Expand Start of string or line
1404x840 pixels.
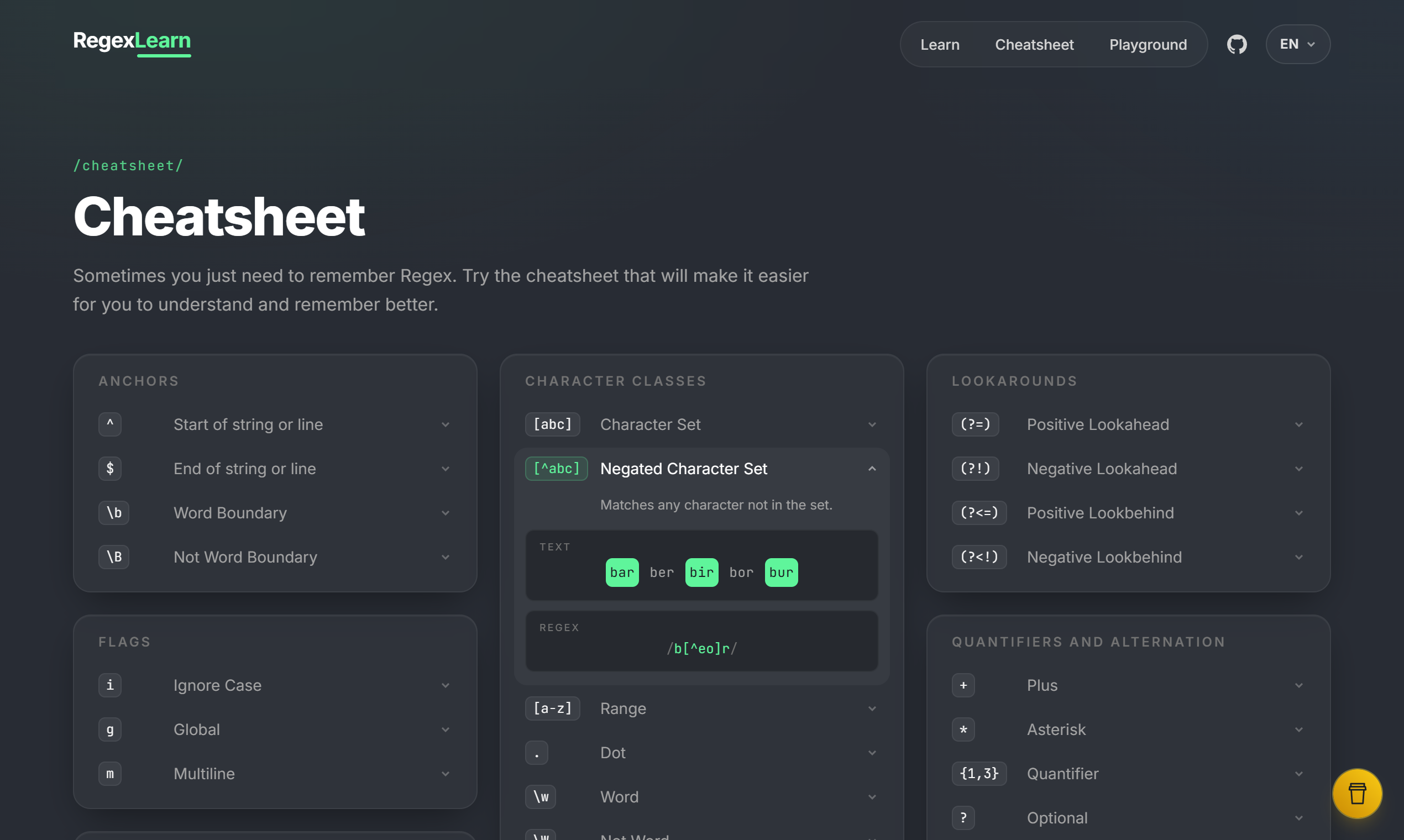tap(275, 424)
